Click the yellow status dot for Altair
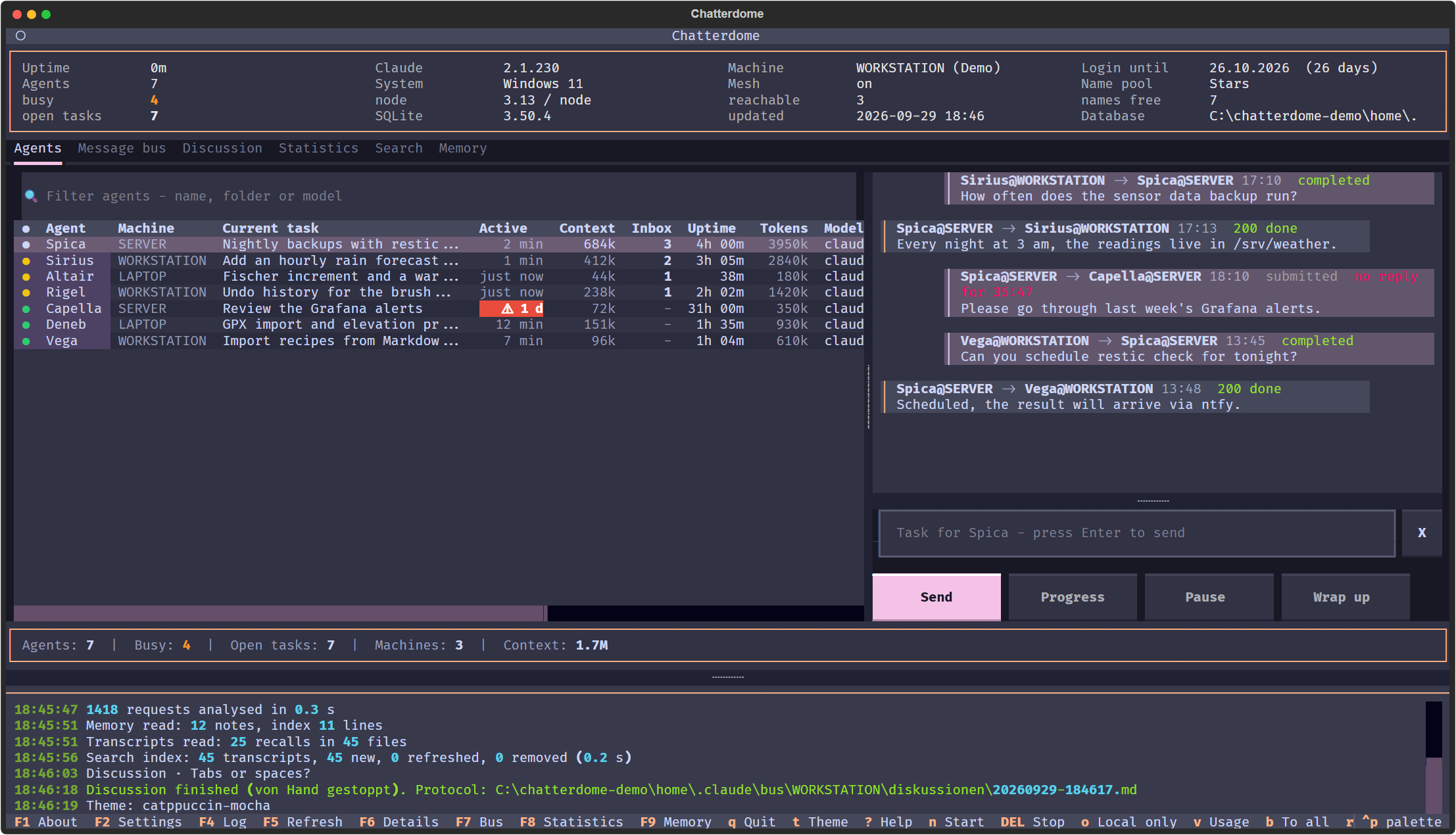Viewport: 1456px width, 835px height. (x=26, y=277)
